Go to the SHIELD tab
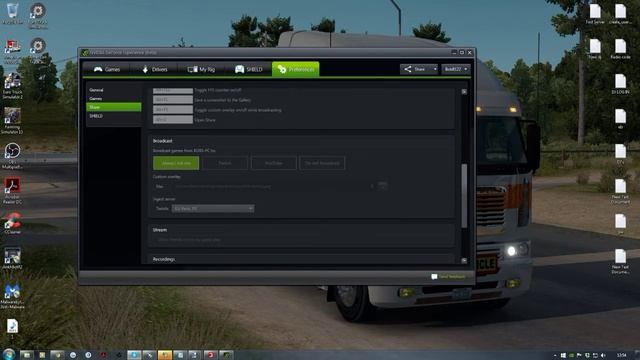Viewport: 640px width, 360px height. 248,69
